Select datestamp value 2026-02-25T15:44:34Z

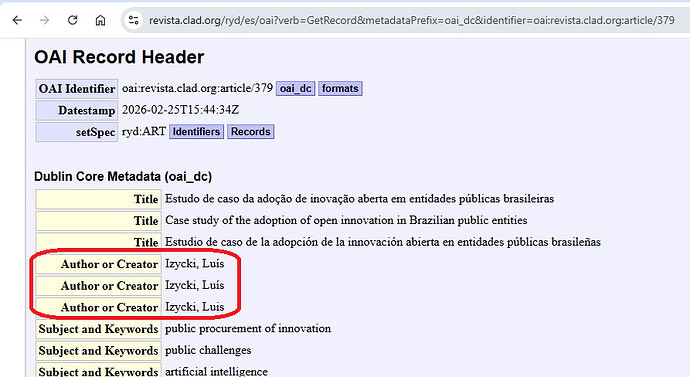[x=180, y=110]
